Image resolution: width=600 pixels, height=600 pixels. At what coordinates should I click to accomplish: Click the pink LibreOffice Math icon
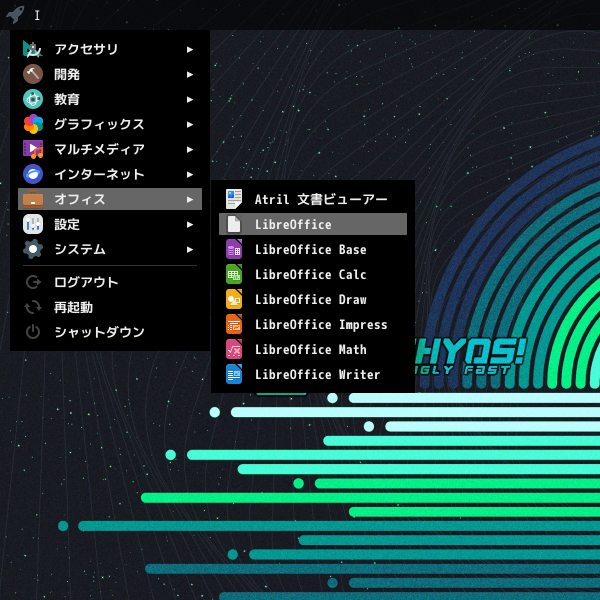[x=234, y=349]
